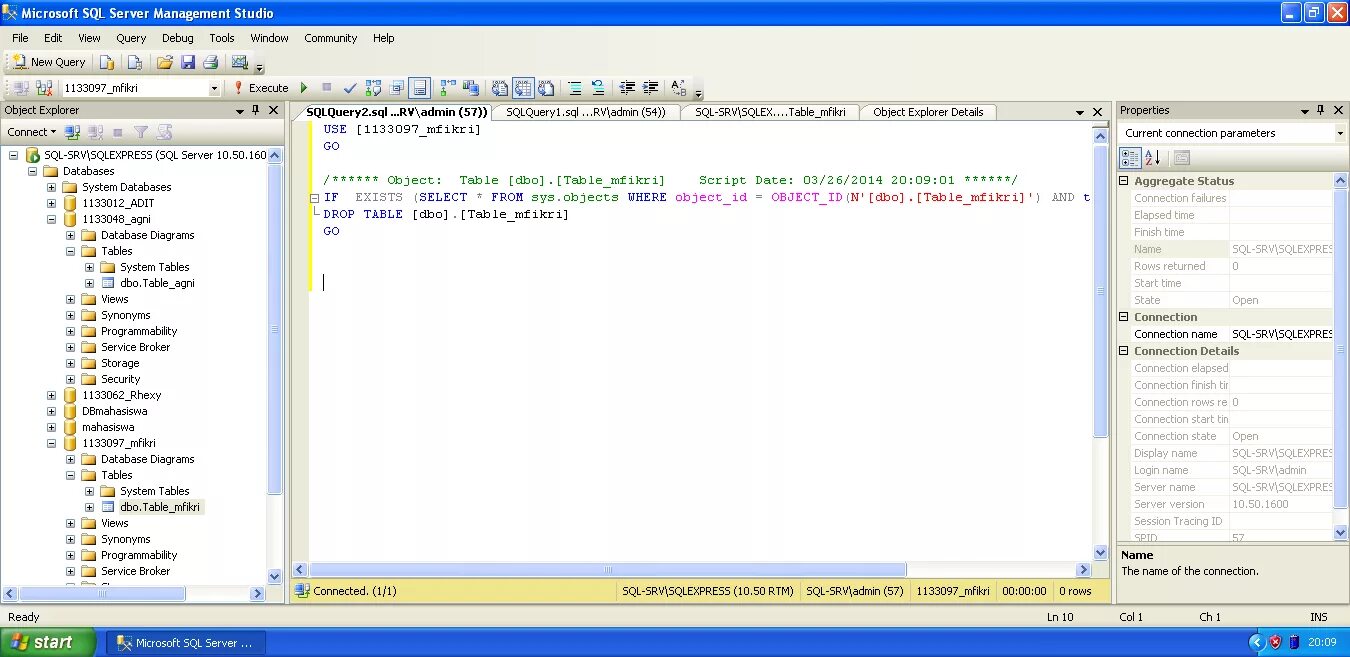Toggle auto-hide pin on Object Explorer panel
The width and height of the screenshot is (1350, 657).
pos(256,110)
